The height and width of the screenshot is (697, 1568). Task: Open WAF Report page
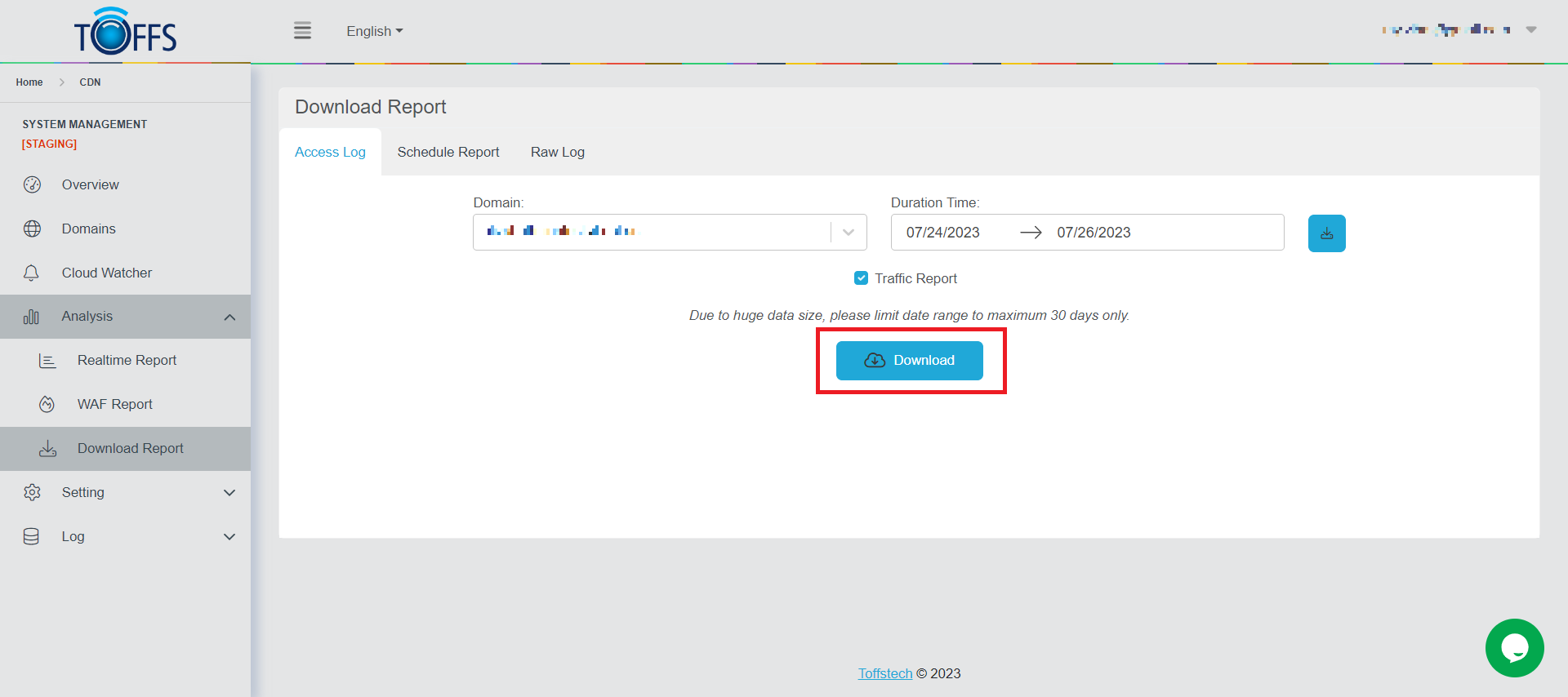[x=114, y=404]
